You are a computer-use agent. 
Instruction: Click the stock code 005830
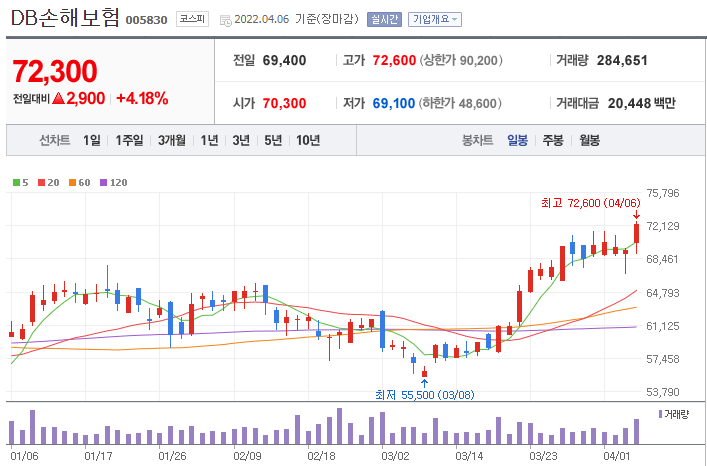(147, 20)
